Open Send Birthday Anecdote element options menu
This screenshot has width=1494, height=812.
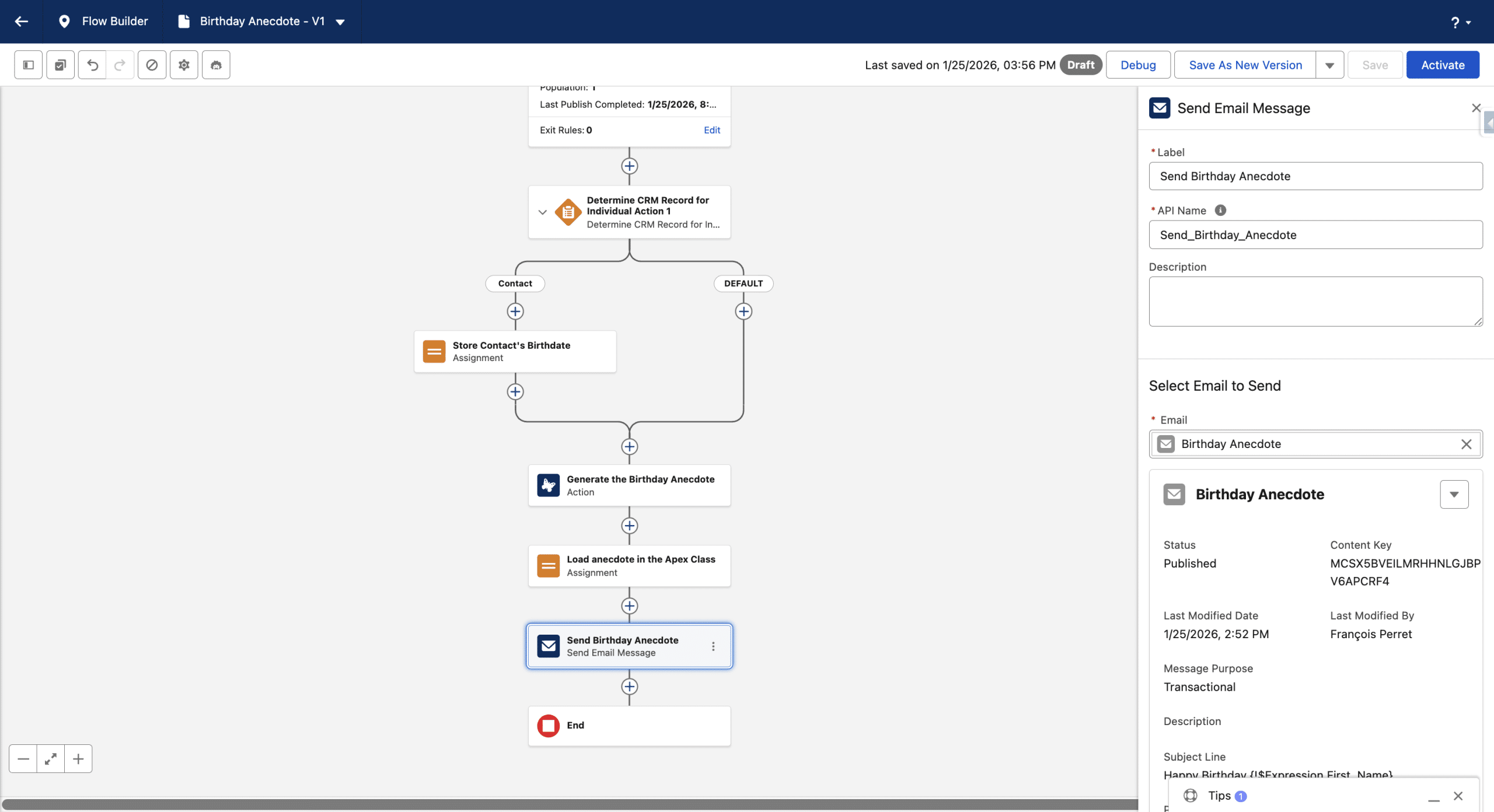713,646
